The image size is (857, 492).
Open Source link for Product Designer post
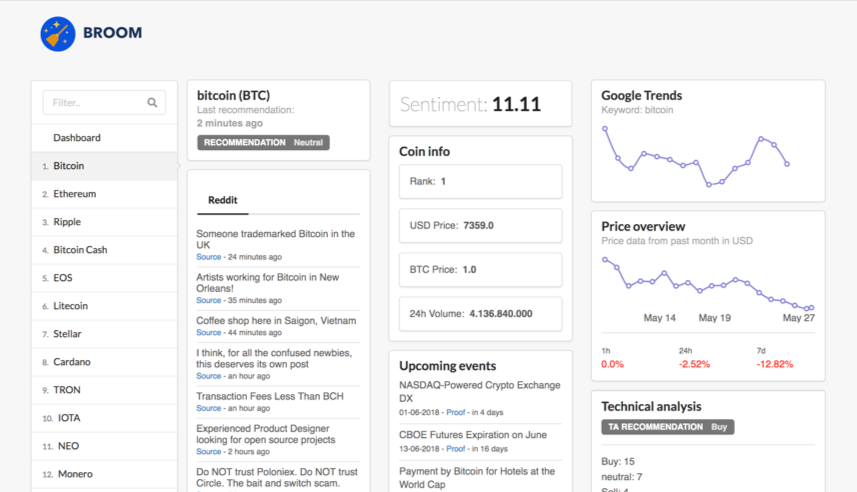click(209, 452)
